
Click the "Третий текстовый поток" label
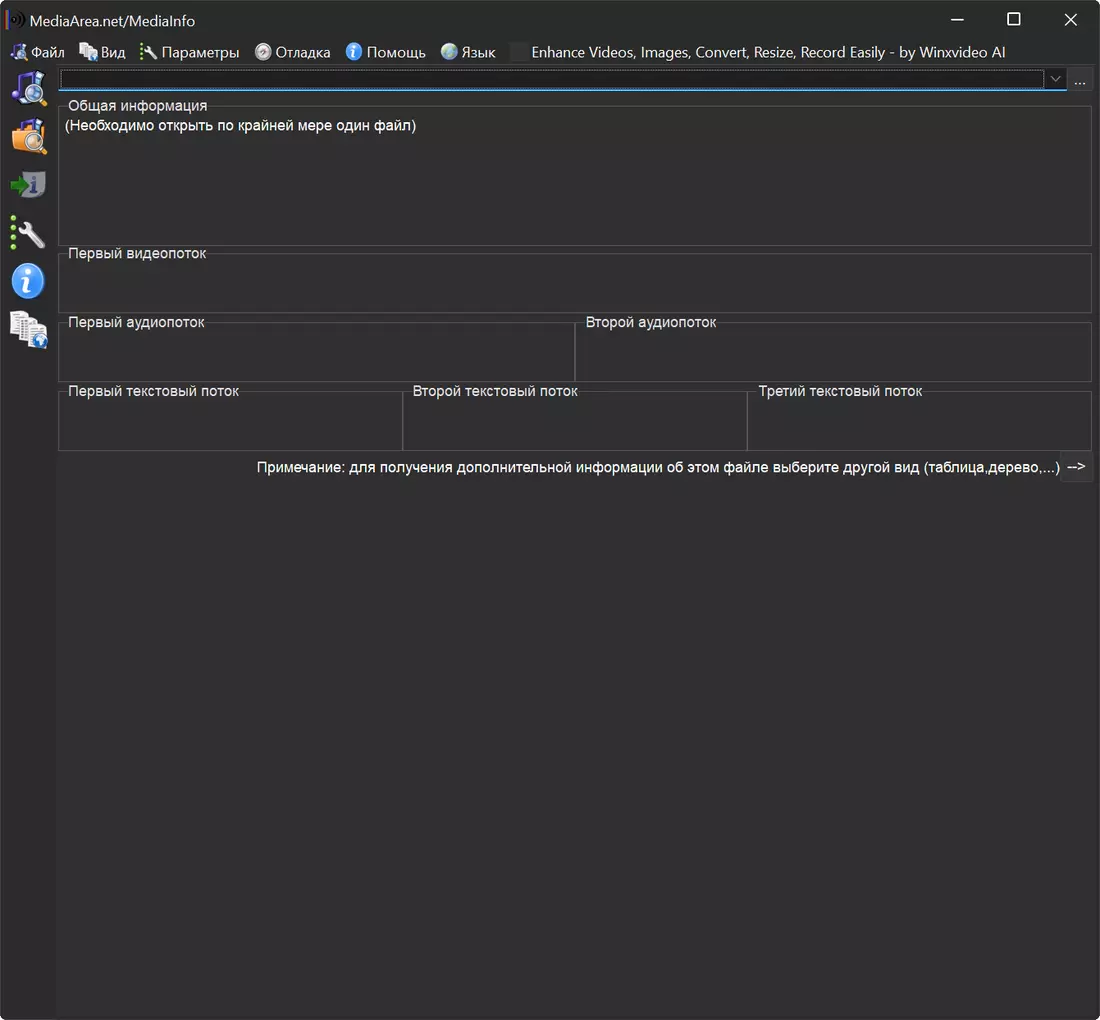(840, 391)
